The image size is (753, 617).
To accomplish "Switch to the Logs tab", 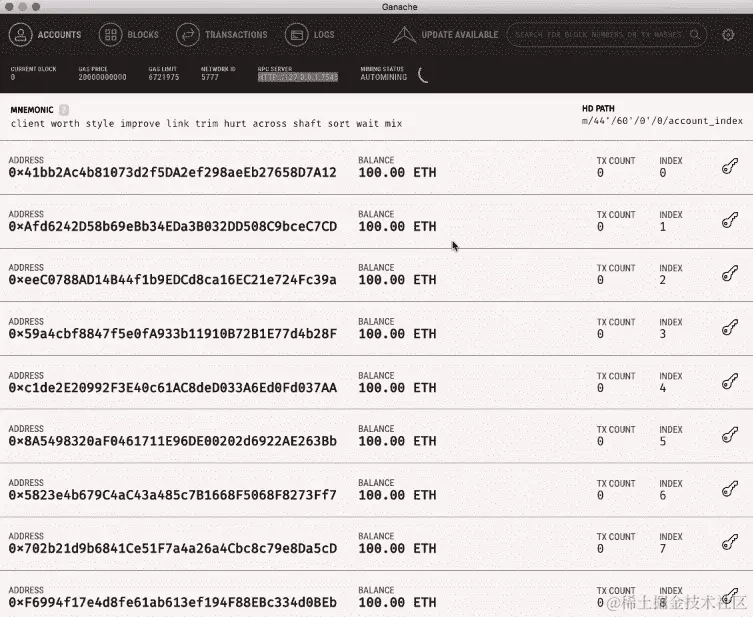I will click(309, 35).
